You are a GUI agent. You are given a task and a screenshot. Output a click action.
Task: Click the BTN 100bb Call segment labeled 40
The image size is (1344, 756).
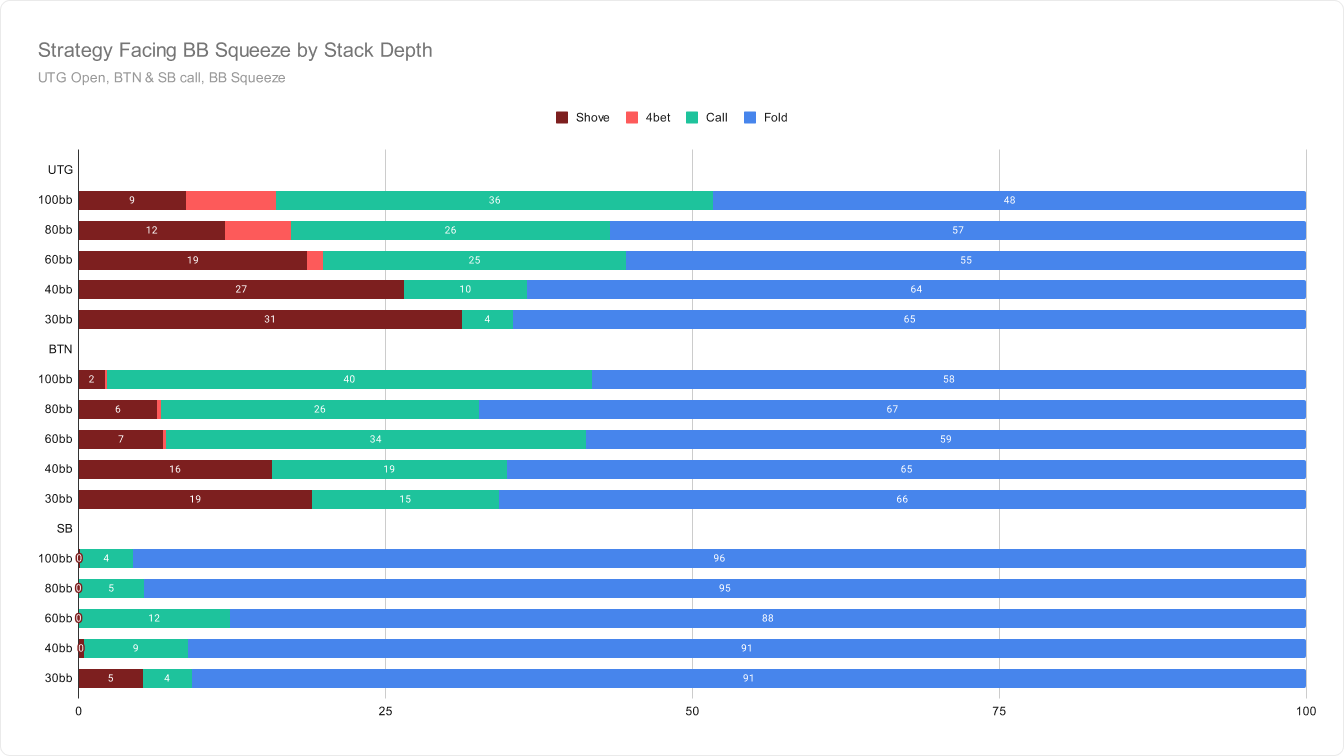click(x=349, y=380)
